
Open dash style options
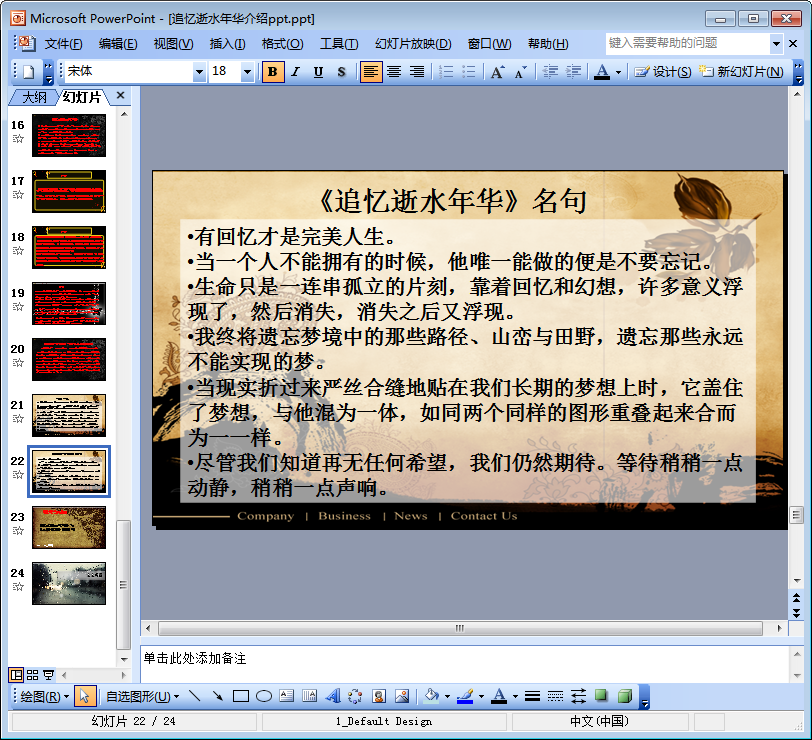click(x=555, y=696)
